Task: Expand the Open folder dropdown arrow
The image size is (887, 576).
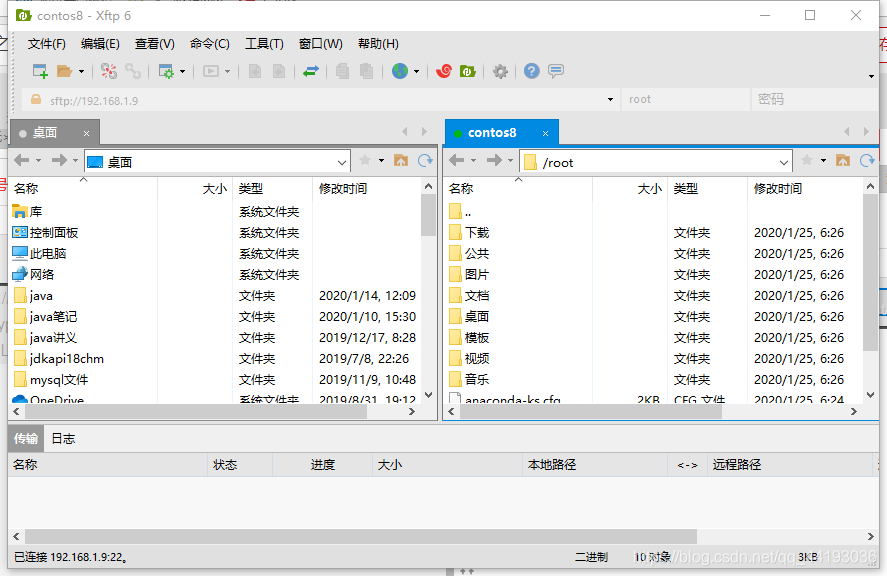Action: pos(81,71)
